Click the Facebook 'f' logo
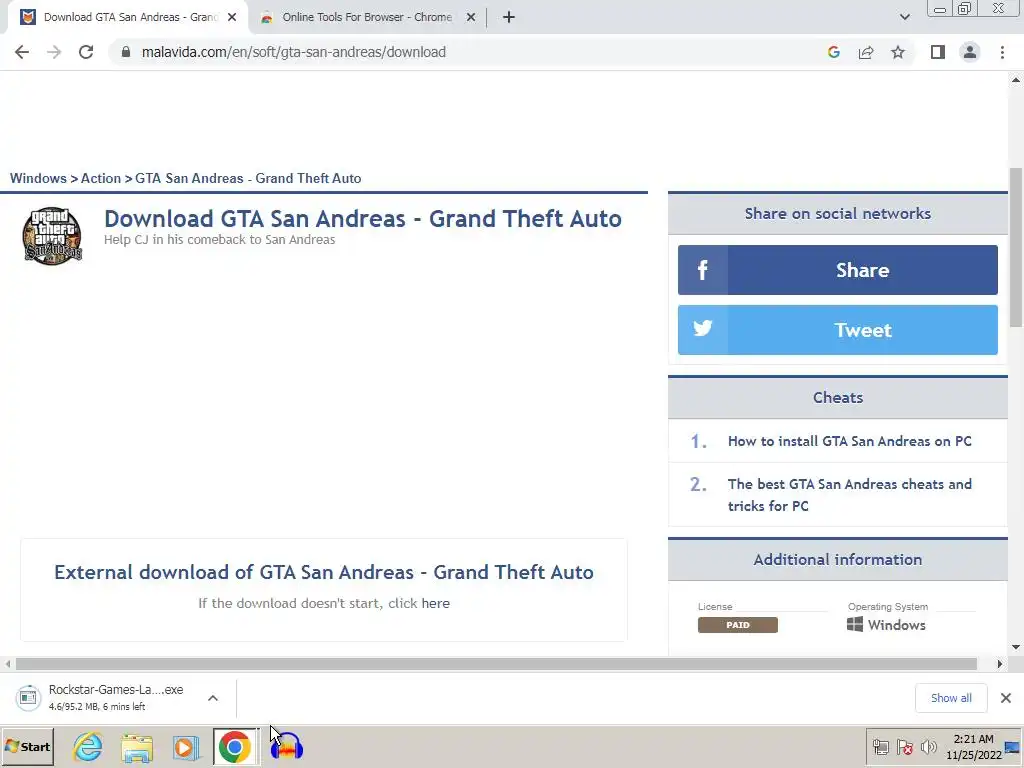Viewport: 1024px width, 768px height. pos(703,270)
